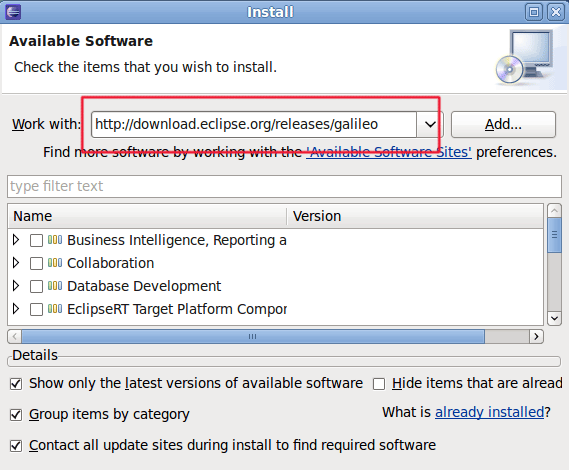Toggle Group items by category

click(x=16, y=414)
